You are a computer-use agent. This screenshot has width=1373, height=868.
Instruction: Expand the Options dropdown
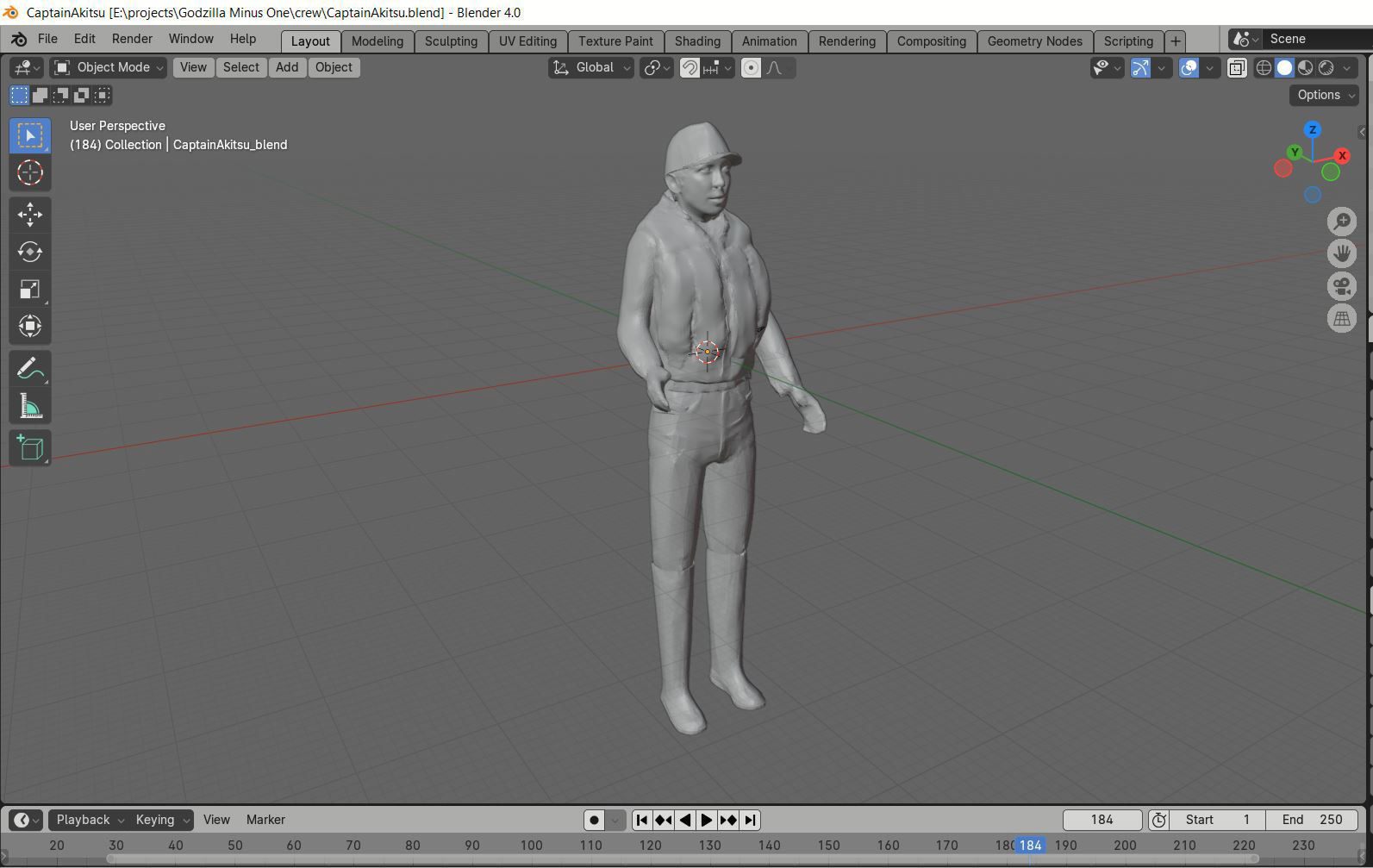click(1324, 95)
